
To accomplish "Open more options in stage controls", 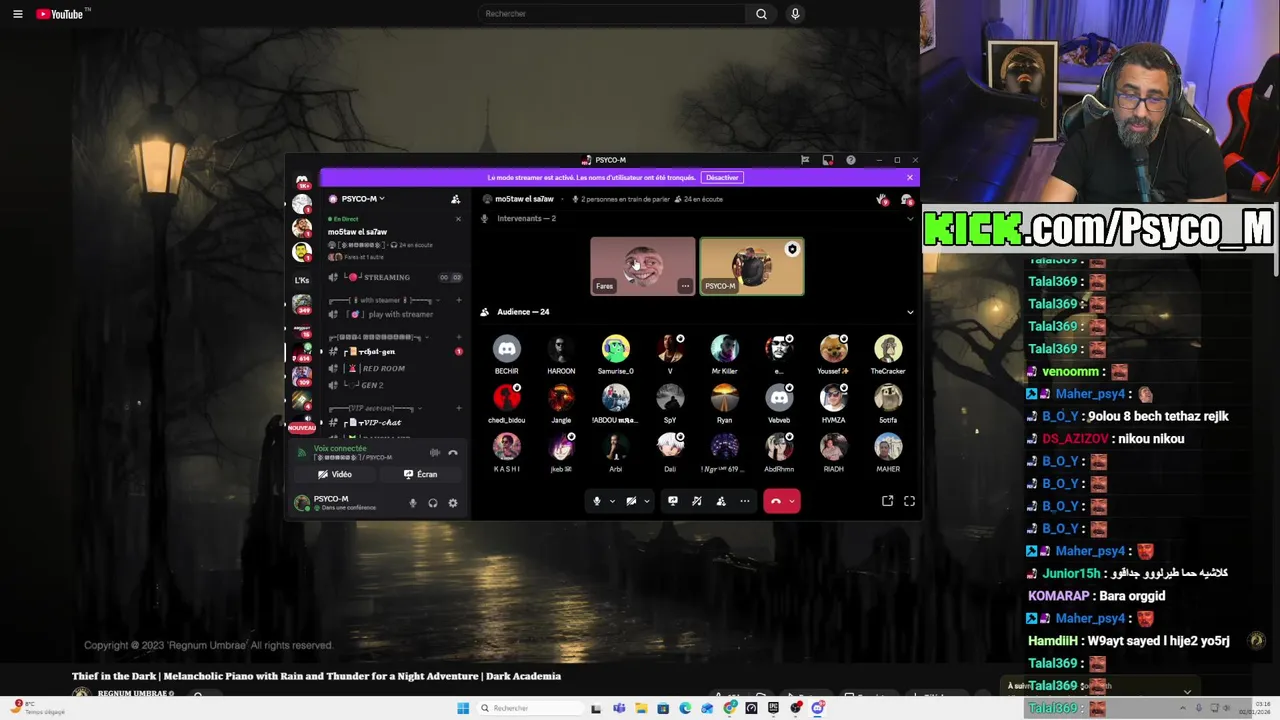I will [x=745, y=501].
